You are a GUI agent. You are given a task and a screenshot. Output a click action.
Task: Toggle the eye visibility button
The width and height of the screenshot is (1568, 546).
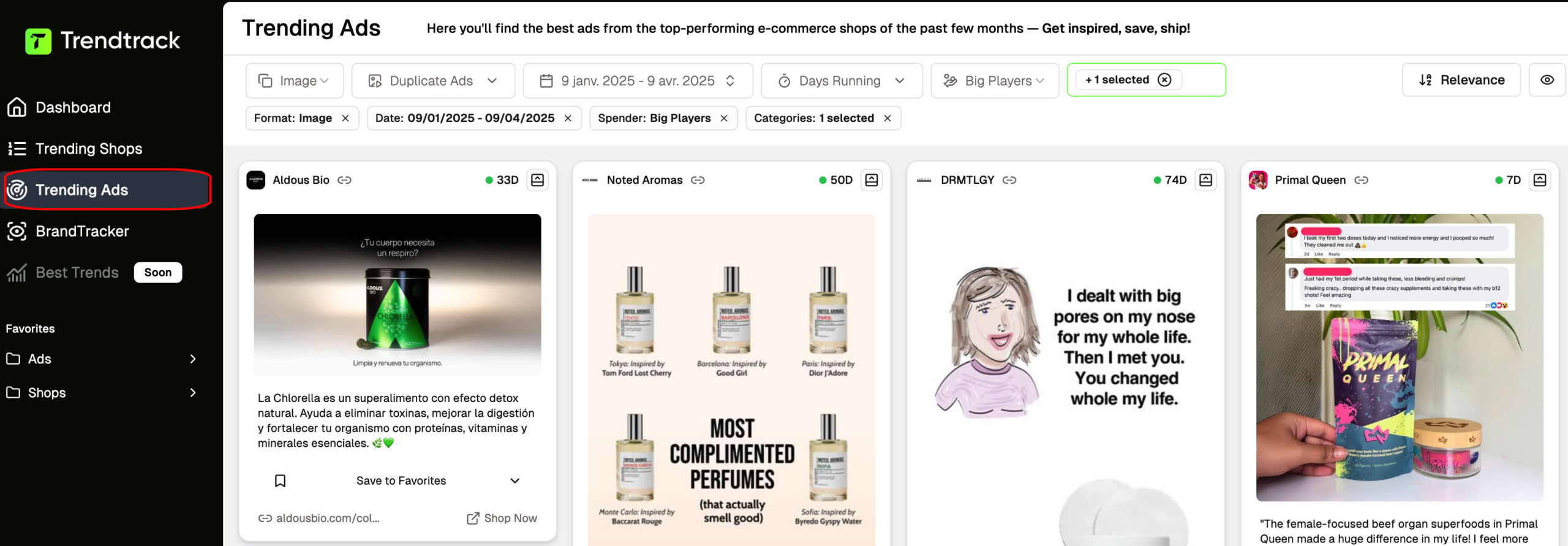coord(1547,80)
